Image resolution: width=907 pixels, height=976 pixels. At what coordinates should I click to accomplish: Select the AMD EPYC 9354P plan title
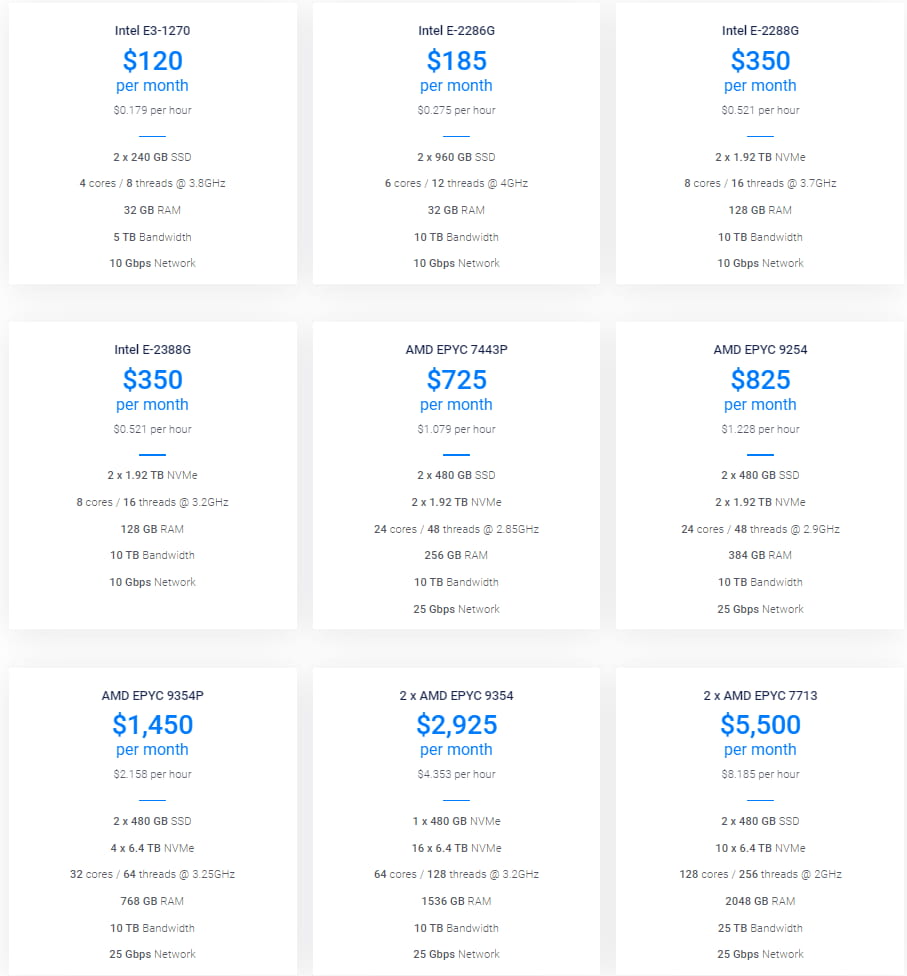click(x=152, y=695)
